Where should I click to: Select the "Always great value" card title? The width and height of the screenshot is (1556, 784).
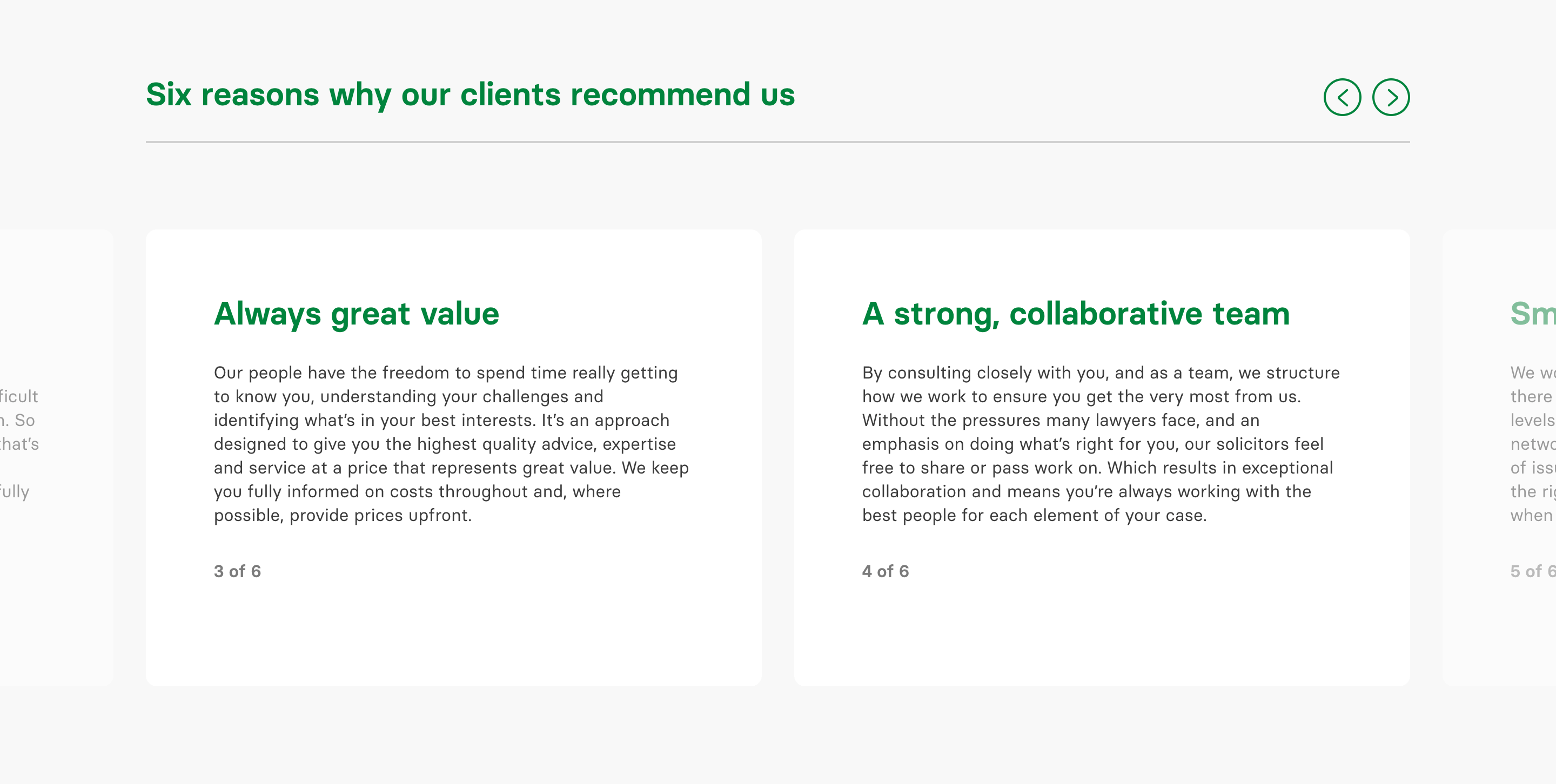click(x=357, y=314)
